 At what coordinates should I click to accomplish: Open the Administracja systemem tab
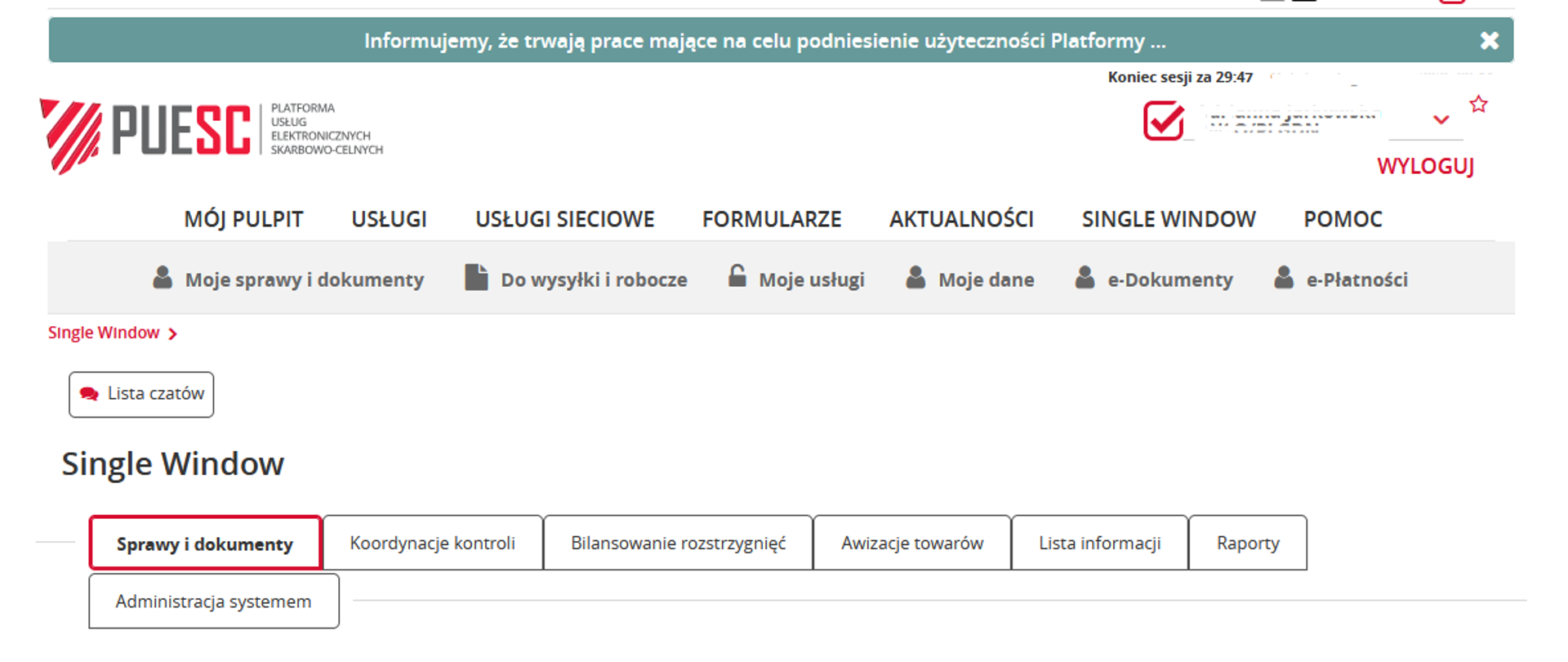[x=213, y=602]
